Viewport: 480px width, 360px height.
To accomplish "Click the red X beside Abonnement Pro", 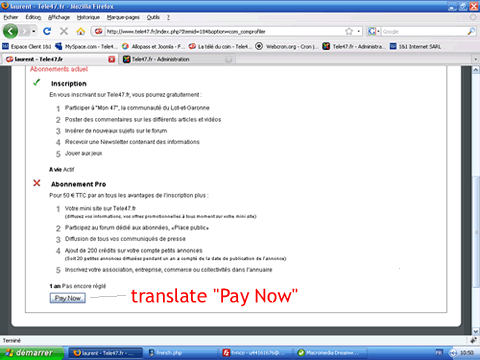I will click(x=37, y=183).
